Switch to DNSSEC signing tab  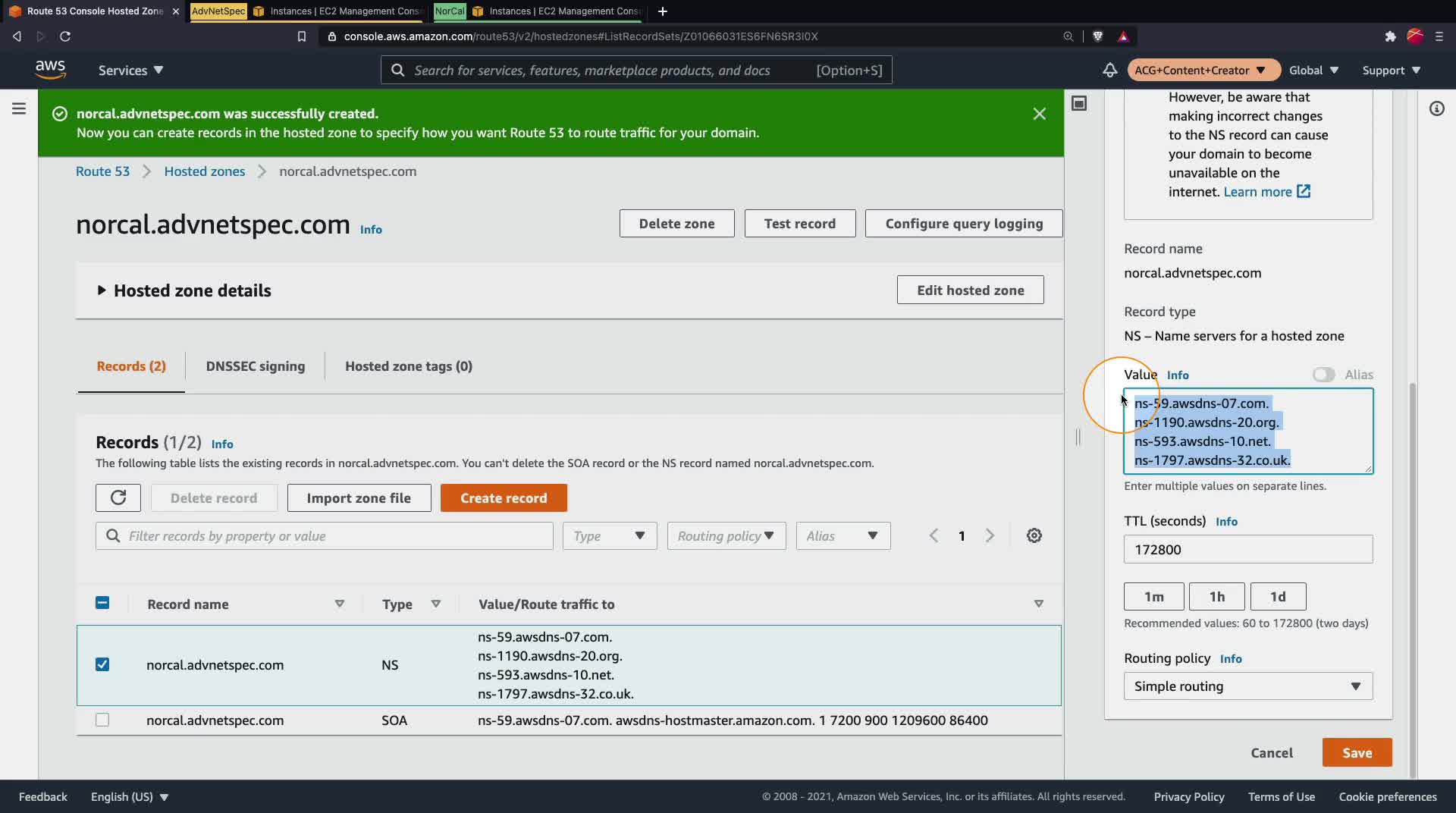tap(256, 366)
